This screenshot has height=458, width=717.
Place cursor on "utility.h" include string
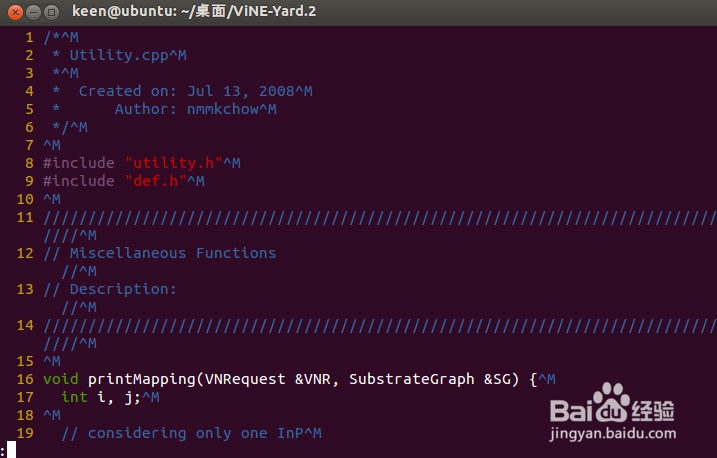click(173, 163)
